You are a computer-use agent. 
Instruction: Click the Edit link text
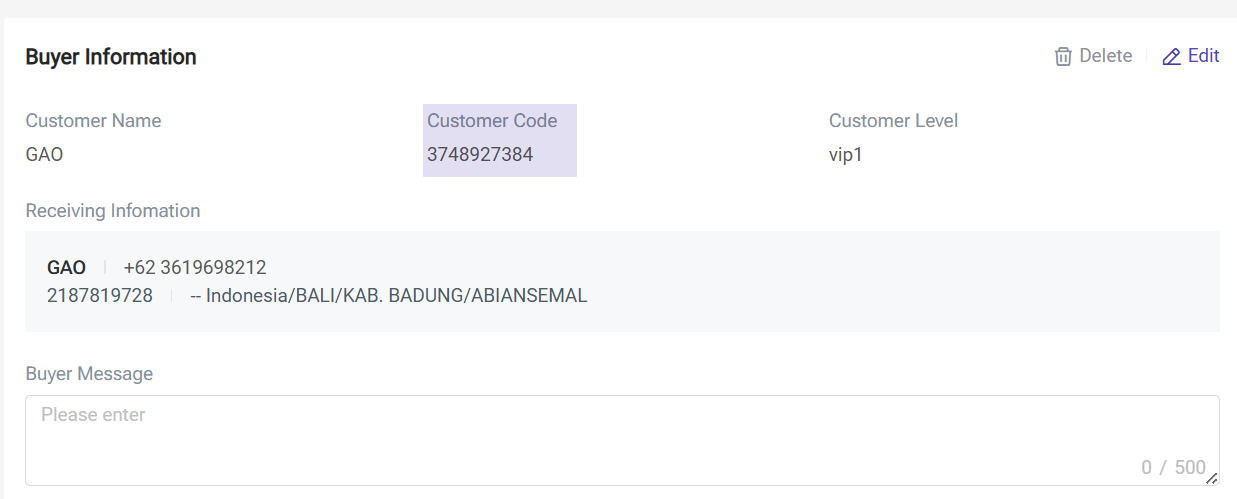coord(1203,56)
